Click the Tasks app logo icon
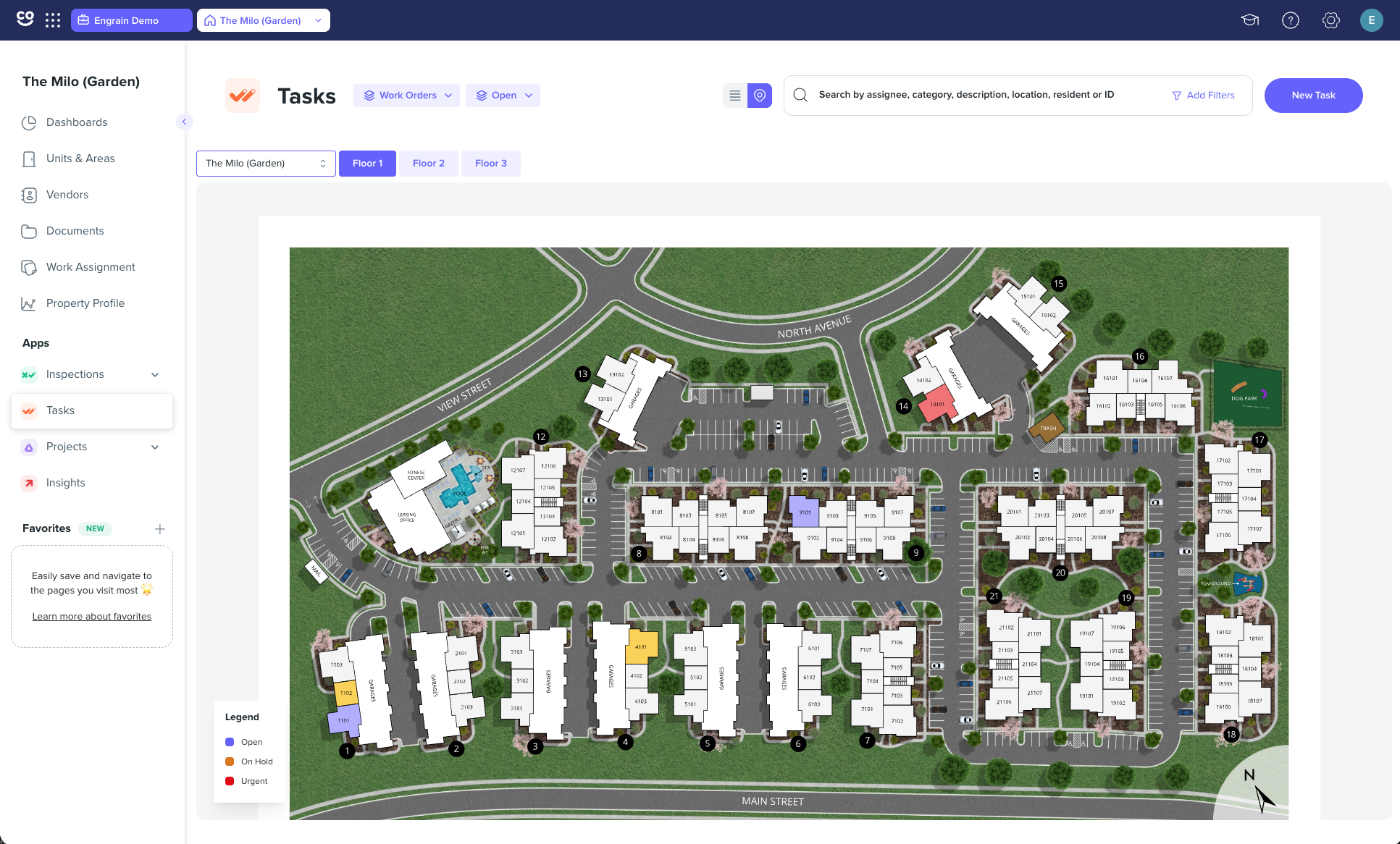 coord(243,96)
